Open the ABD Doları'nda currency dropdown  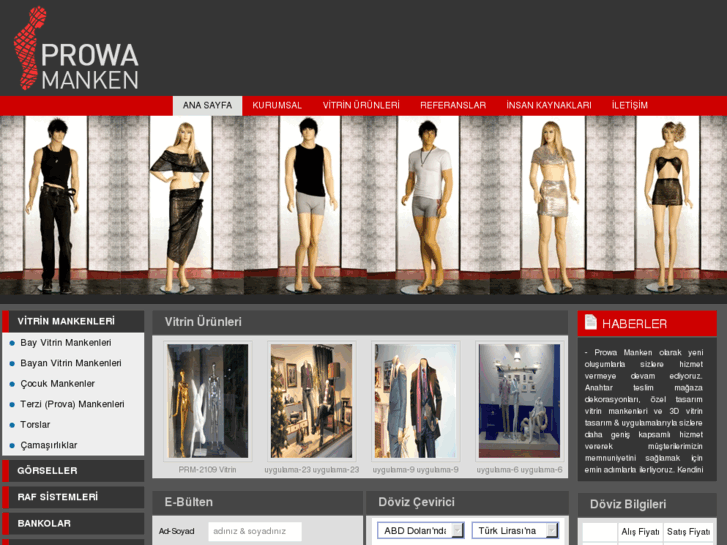(420, 530)
